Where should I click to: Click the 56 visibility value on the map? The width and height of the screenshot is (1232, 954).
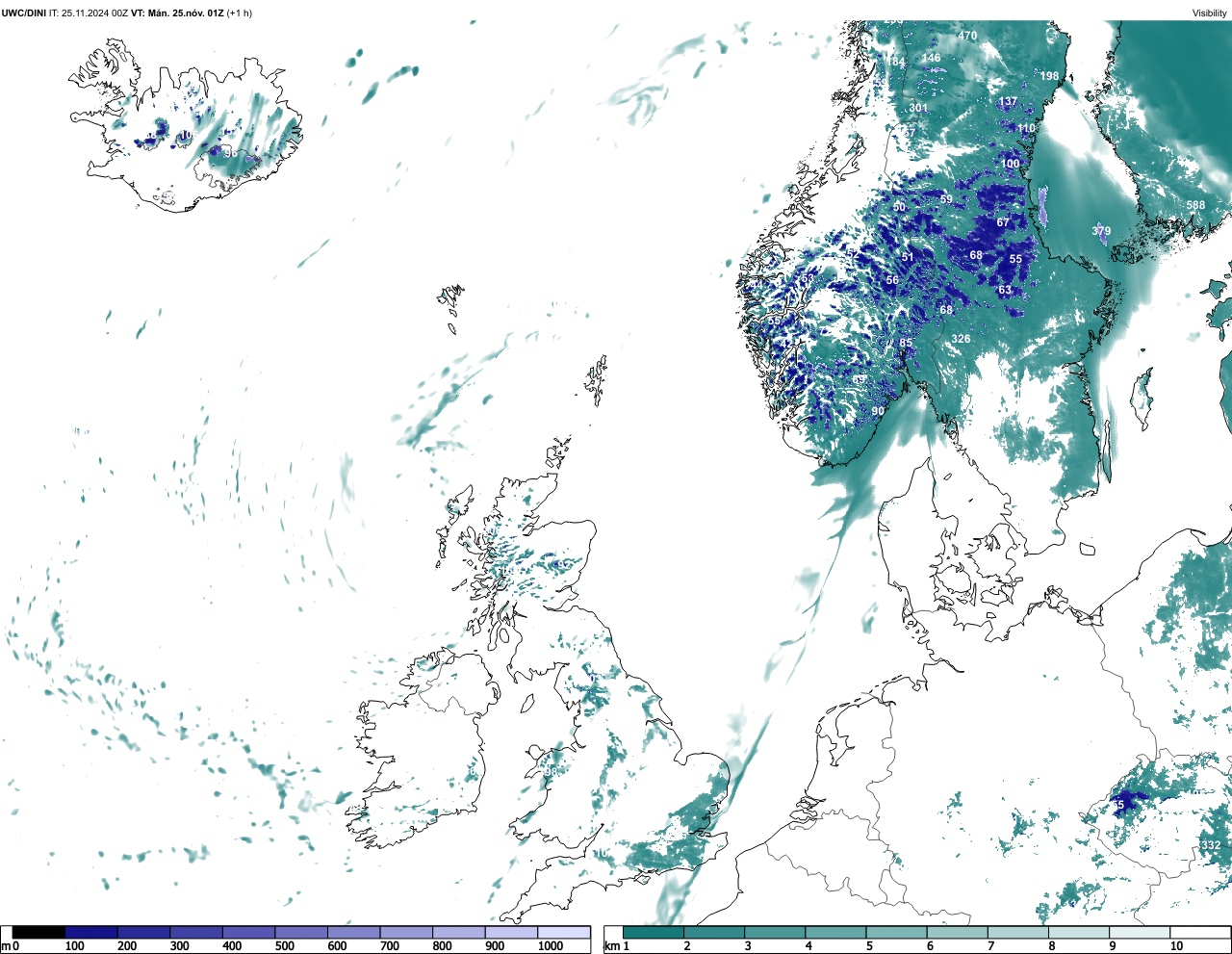coord(892,281)
